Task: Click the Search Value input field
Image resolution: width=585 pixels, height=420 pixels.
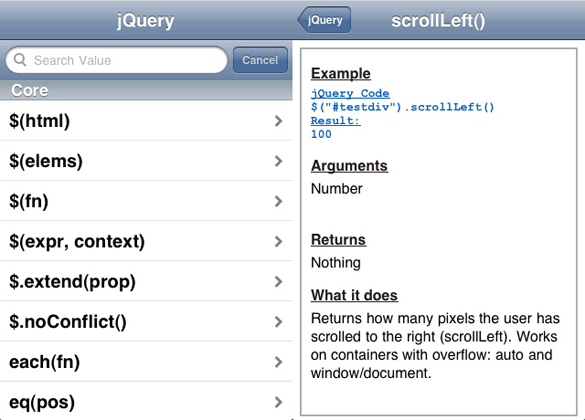Action: tap(116, 60)
